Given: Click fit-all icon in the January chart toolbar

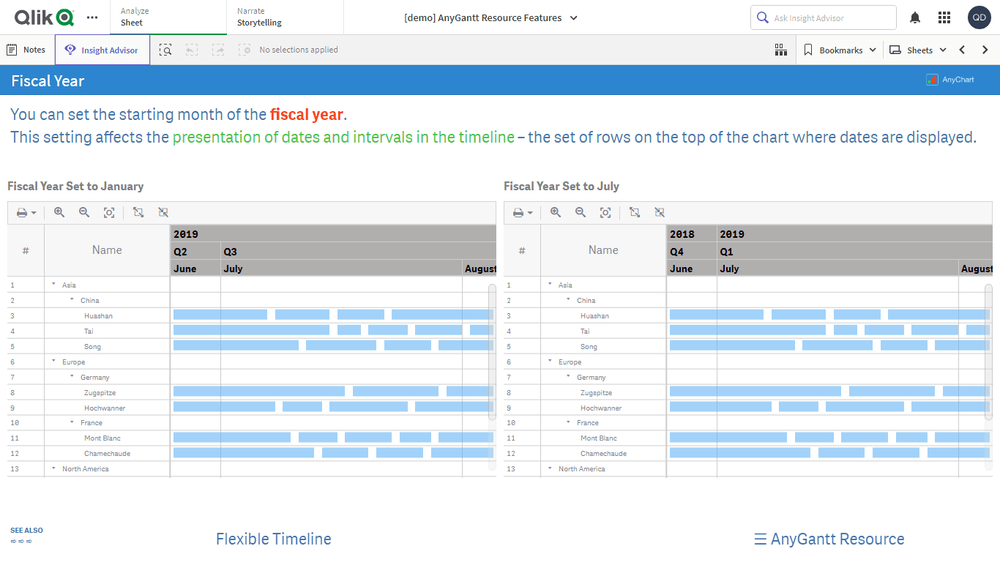Looking at the screenshot, I should [x=109, y=212].
